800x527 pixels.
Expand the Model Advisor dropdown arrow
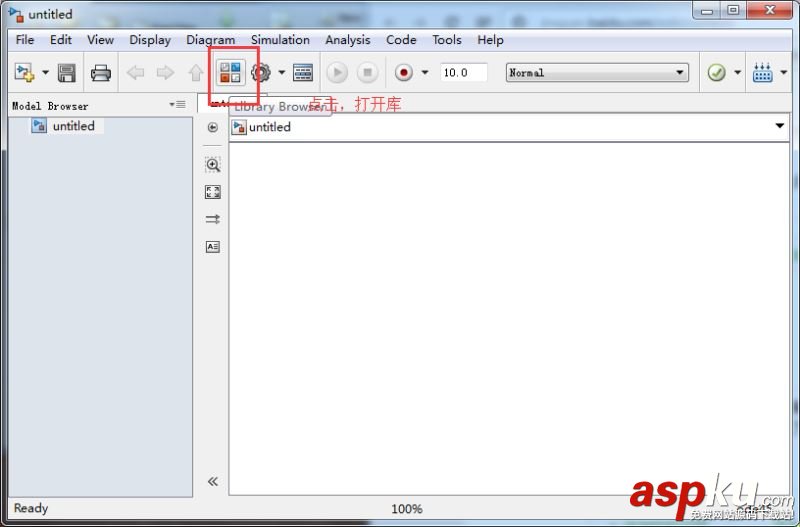(x=737, y=72)
